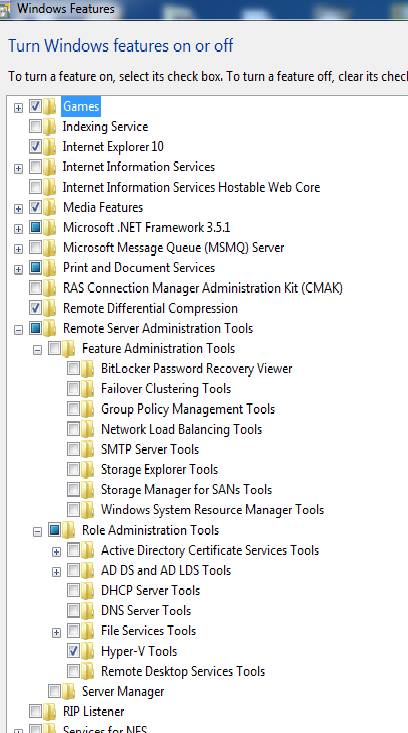The width and height of the screenshot is (408, 733).
Task: Click the Server Manager folder icon
Action: click(x=69, y=691)
